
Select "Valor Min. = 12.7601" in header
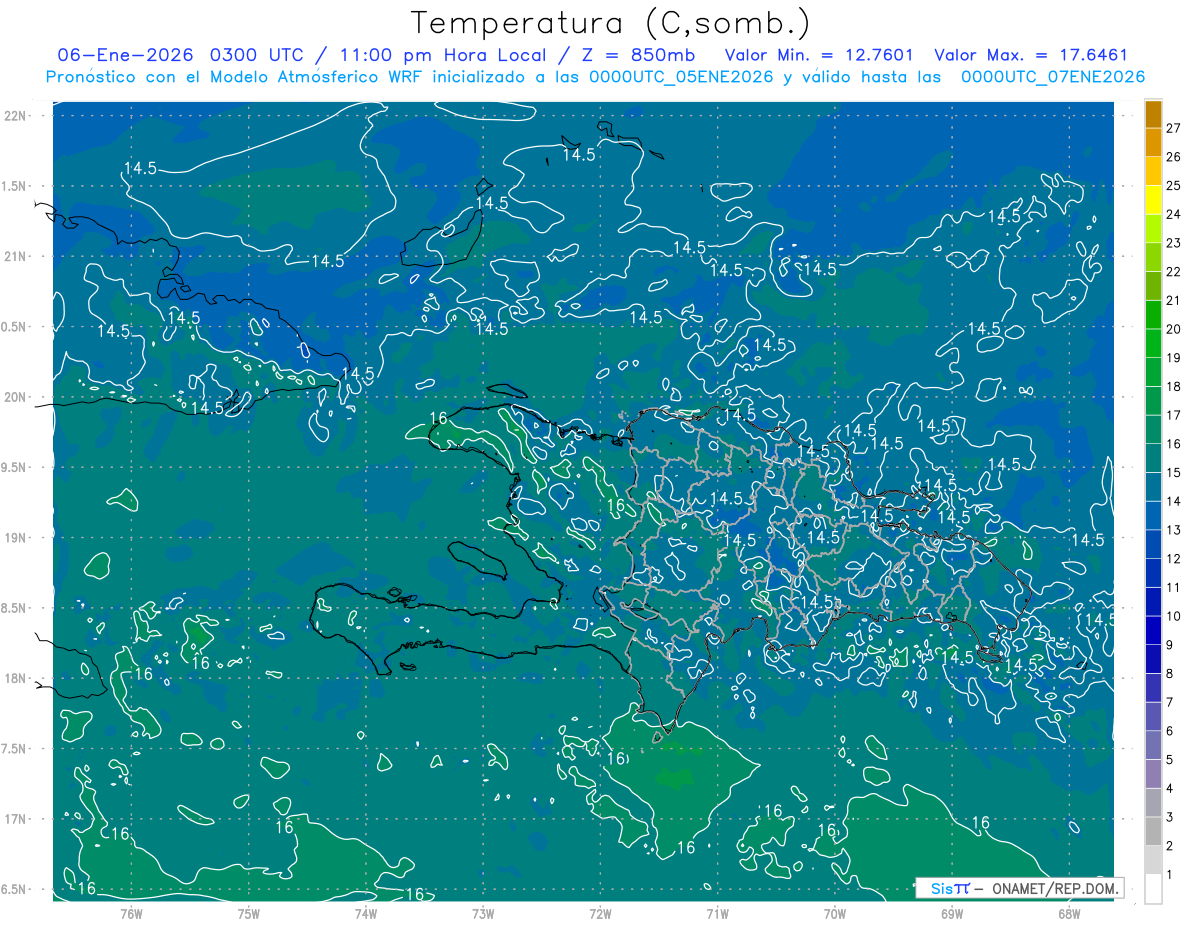tap(821, 55)
